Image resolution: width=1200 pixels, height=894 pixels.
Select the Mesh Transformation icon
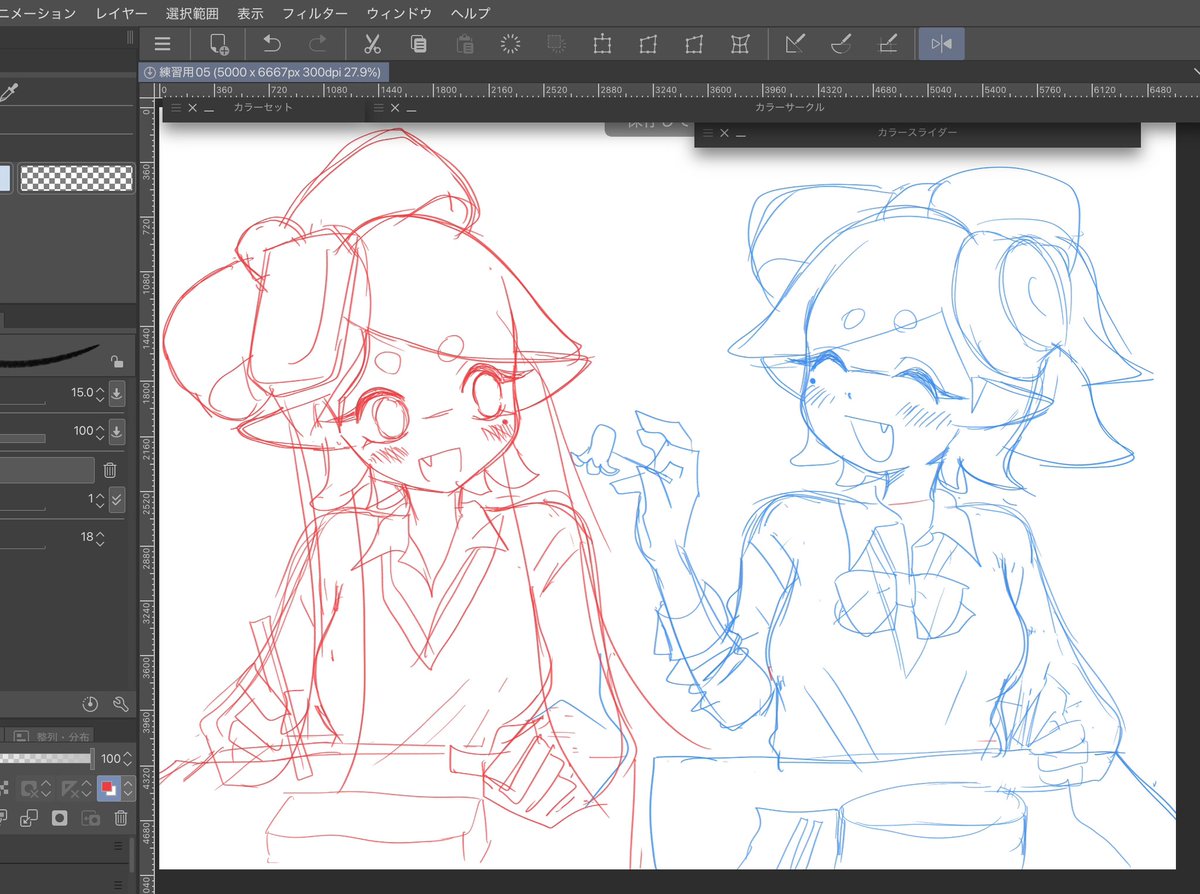(740, 43)
